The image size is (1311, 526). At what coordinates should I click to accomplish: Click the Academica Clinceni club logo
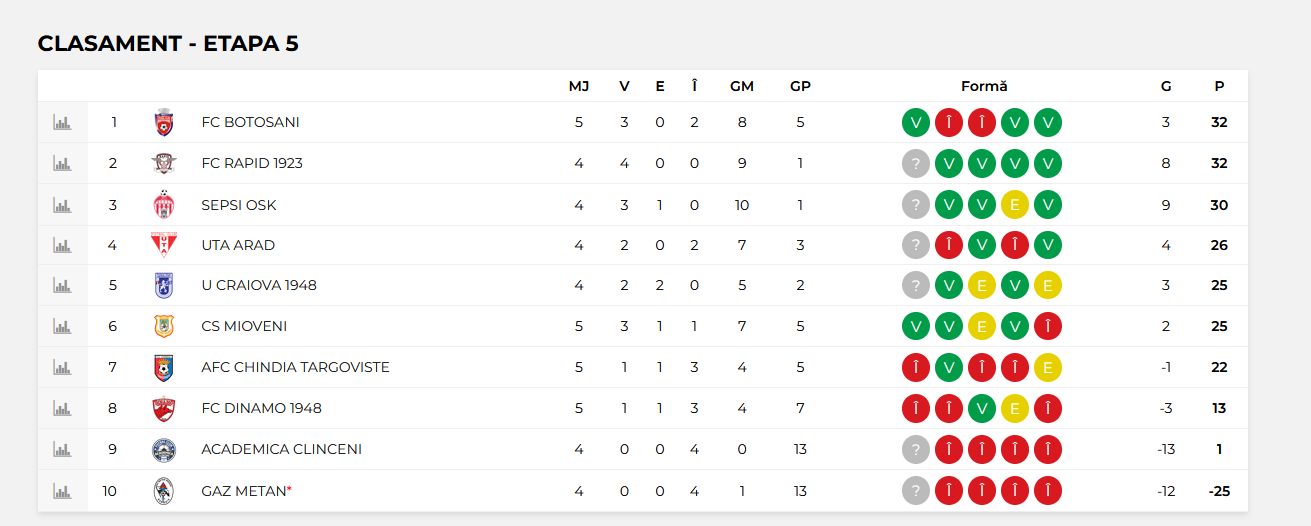click(163, 449)
